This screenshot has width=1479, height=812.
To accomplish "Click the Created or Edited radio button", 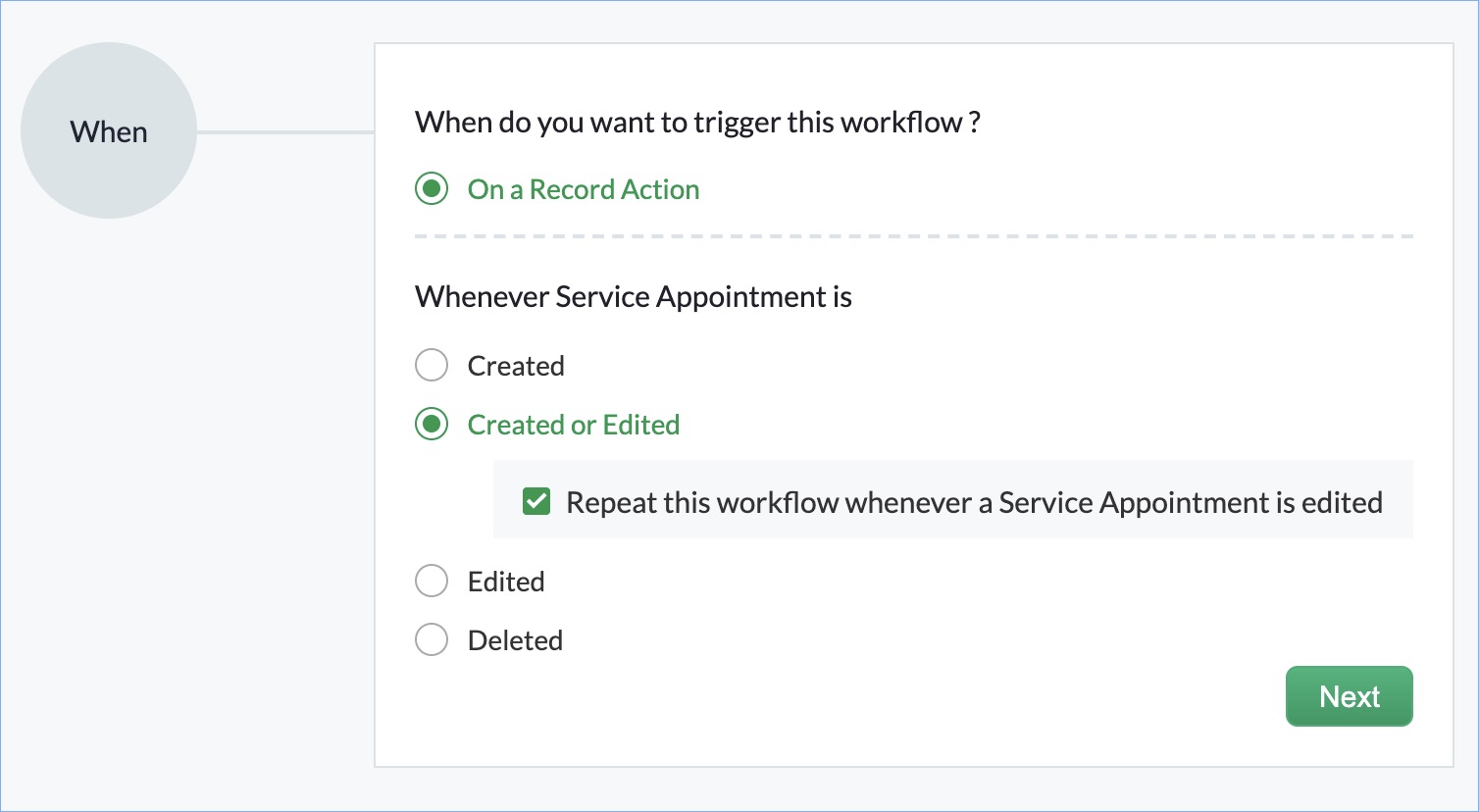I will click(432, 425).
